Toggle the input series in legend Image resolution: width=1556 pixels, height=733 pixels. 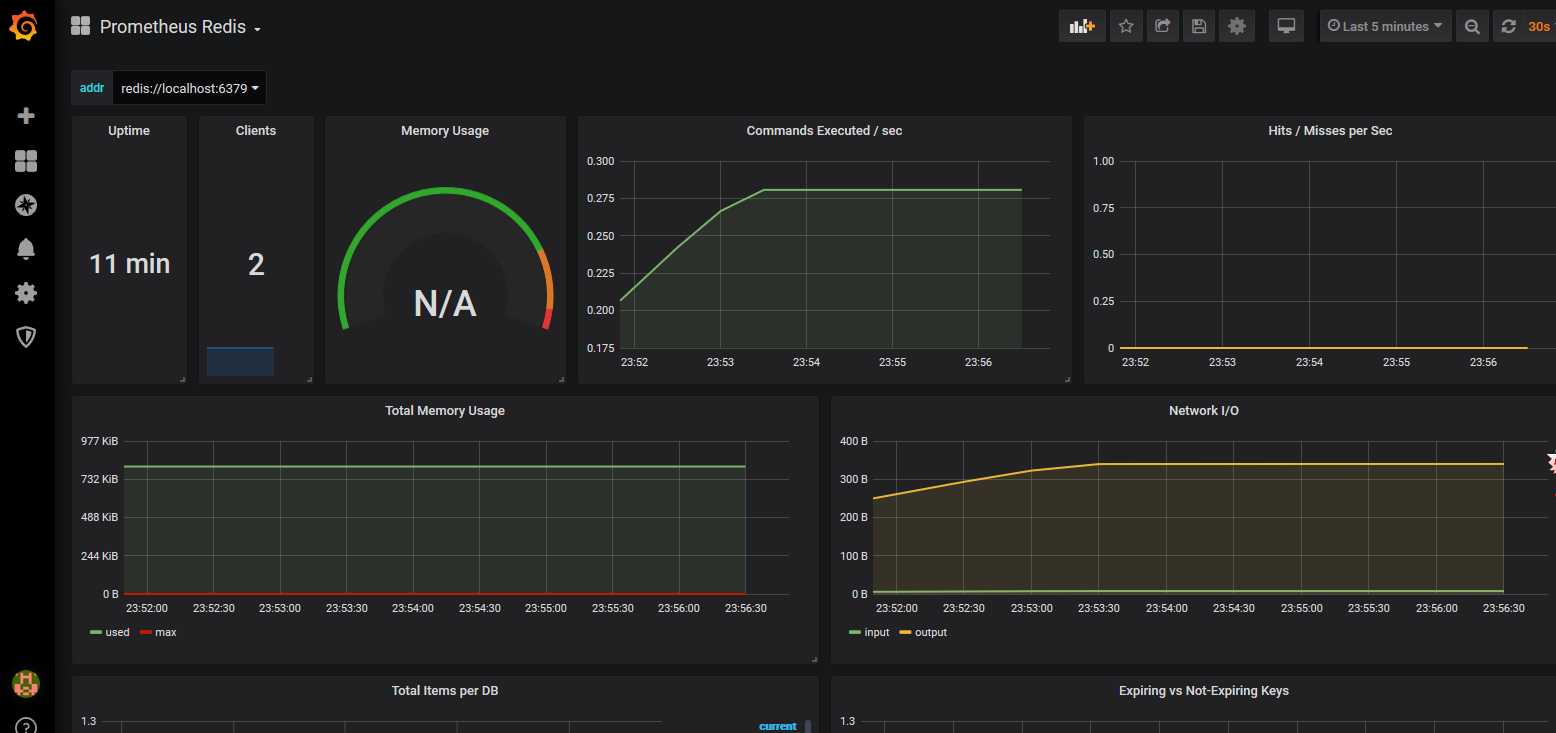pos(876,632)
